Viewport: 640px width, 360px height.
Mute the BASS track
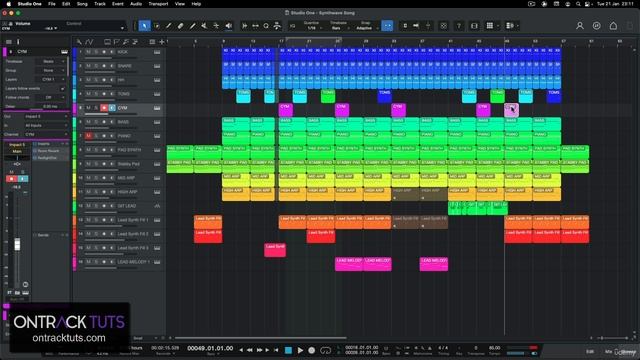click(88, 122)
